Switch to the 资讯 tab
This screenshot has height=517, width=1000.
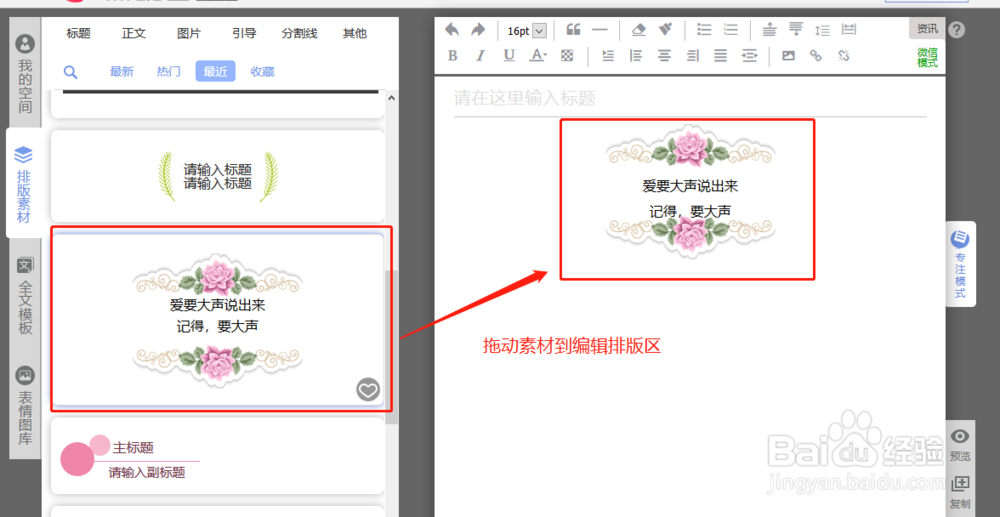927,29
